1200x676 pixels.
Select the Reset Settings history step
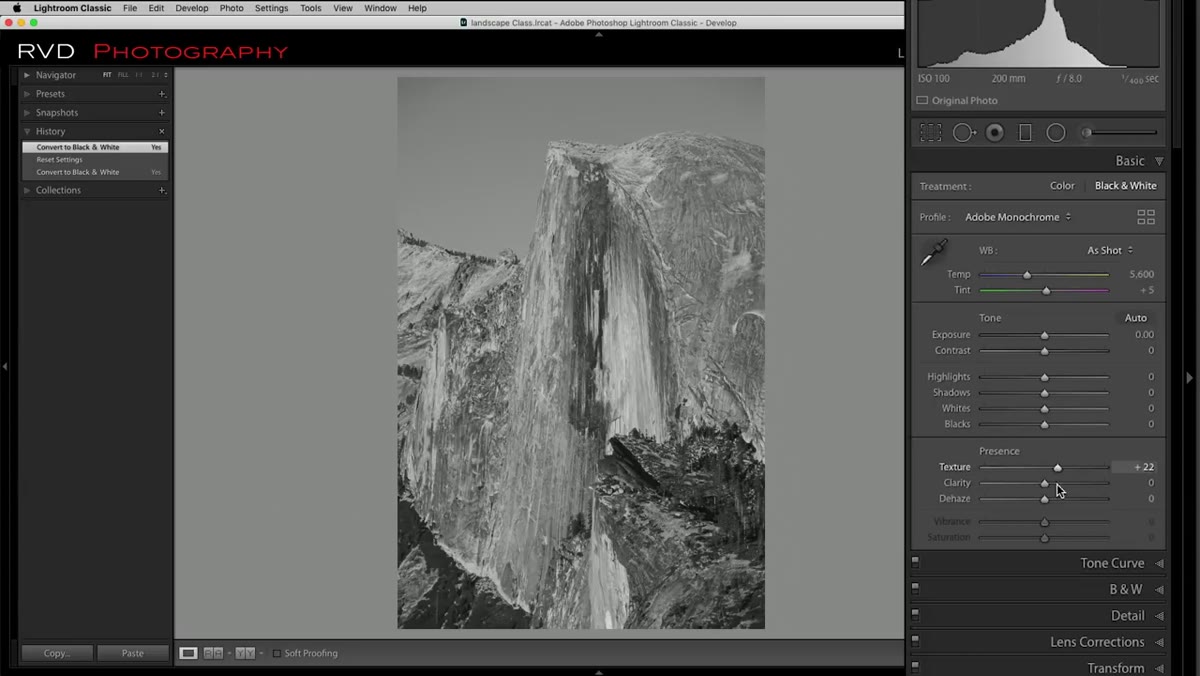pos(95,160)
